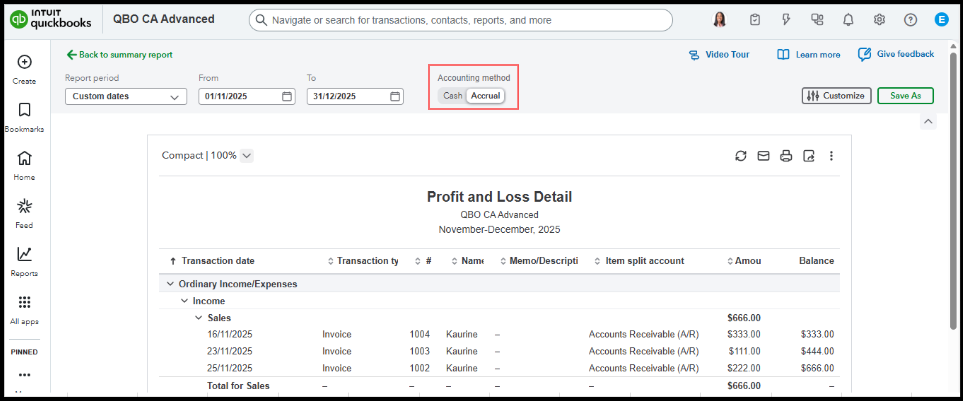The height and width of the screenshot is (401, 963).
Task: Collapse the Ordinary Income/Expenses section
Action: coord(170,284)
